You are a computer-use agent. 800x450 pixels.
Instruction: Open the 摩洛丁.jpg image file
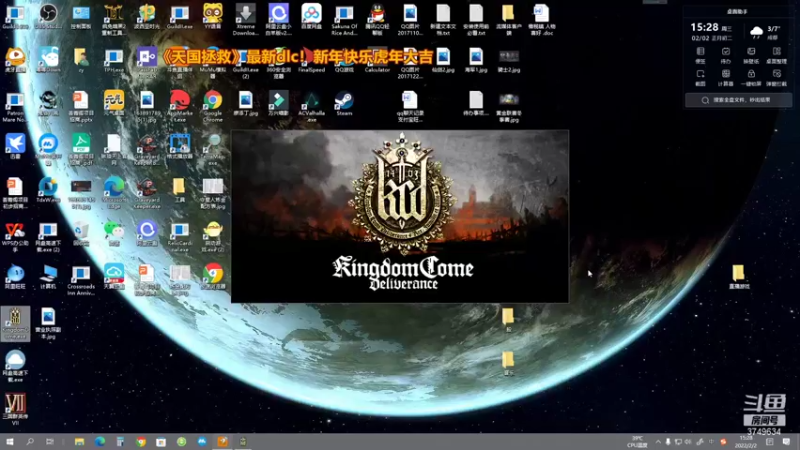coord(245,104)
